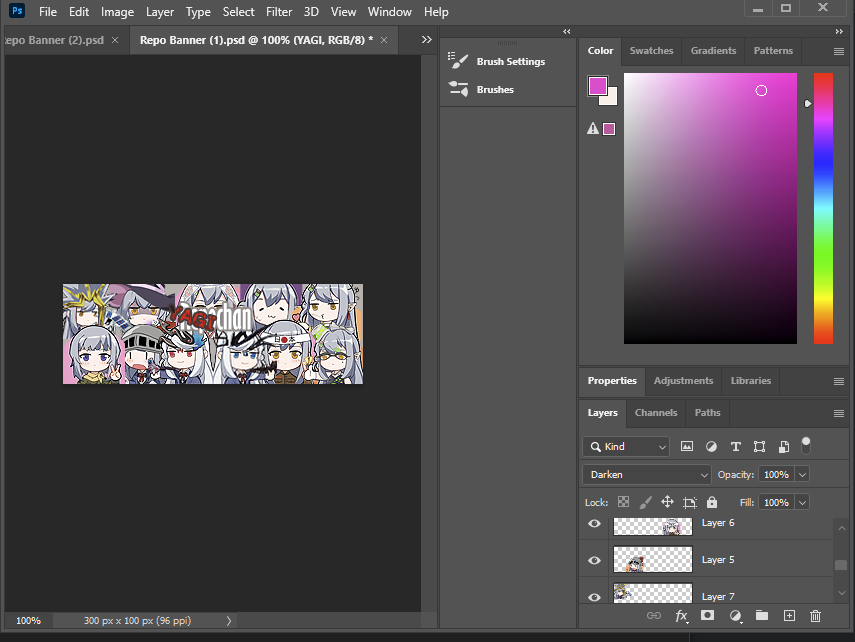Close the Repo Banner (2).psd tab

[x=115, y=40]
